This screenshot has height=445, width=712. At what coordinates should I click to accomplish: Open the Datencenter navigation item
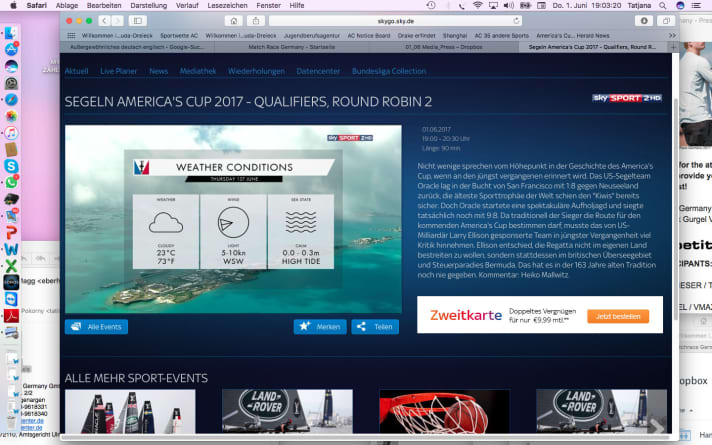tap(318, 71)
